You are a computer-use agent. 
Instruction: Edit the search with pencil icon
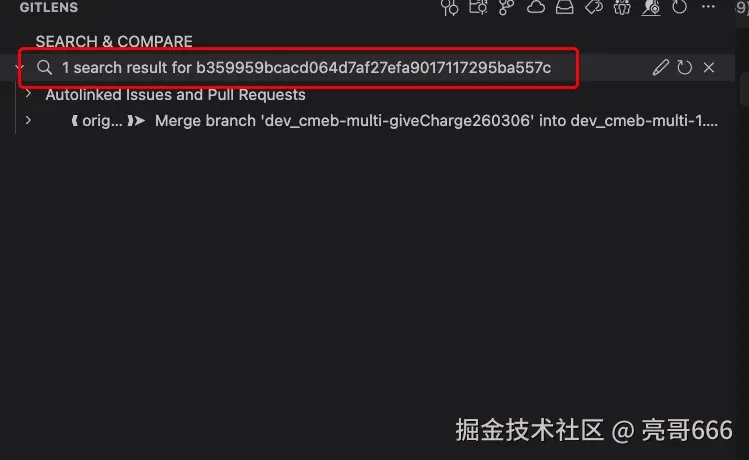[661, 67]
